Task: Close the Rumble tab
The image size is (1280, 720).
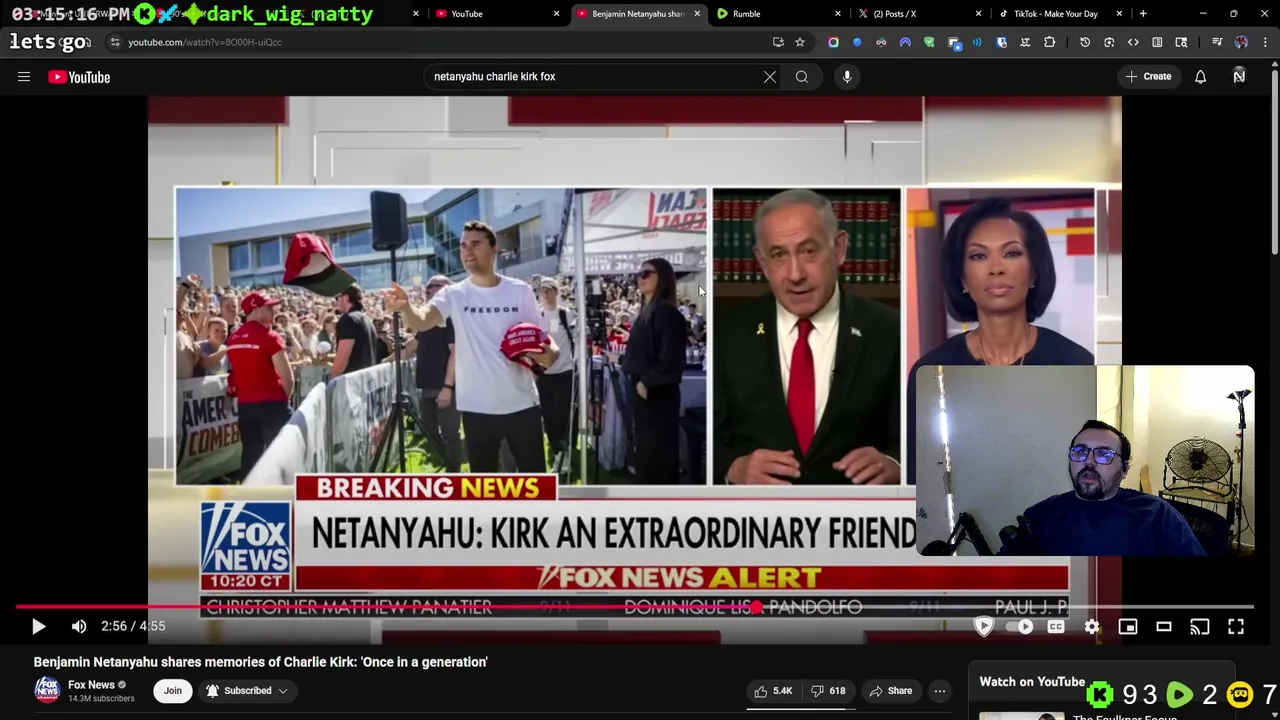Action: coord(838,14)
